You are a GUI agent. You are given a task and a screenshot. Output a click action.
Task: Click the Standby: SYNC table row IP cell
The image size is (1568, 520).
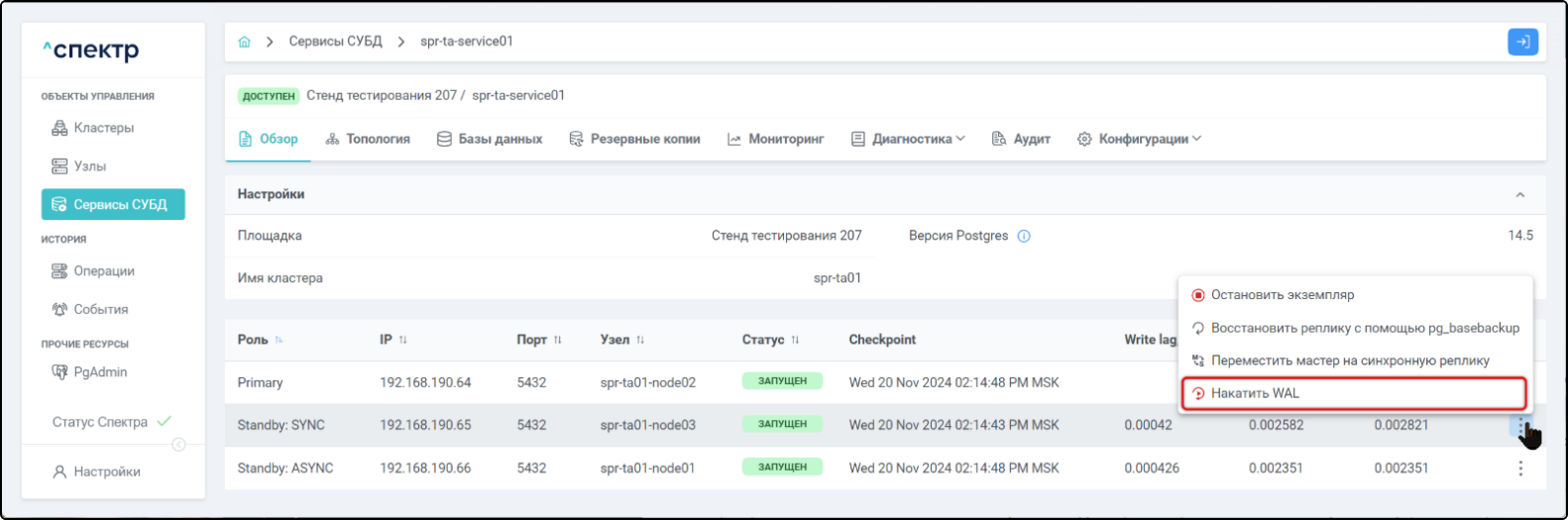[x=425, y=425]
